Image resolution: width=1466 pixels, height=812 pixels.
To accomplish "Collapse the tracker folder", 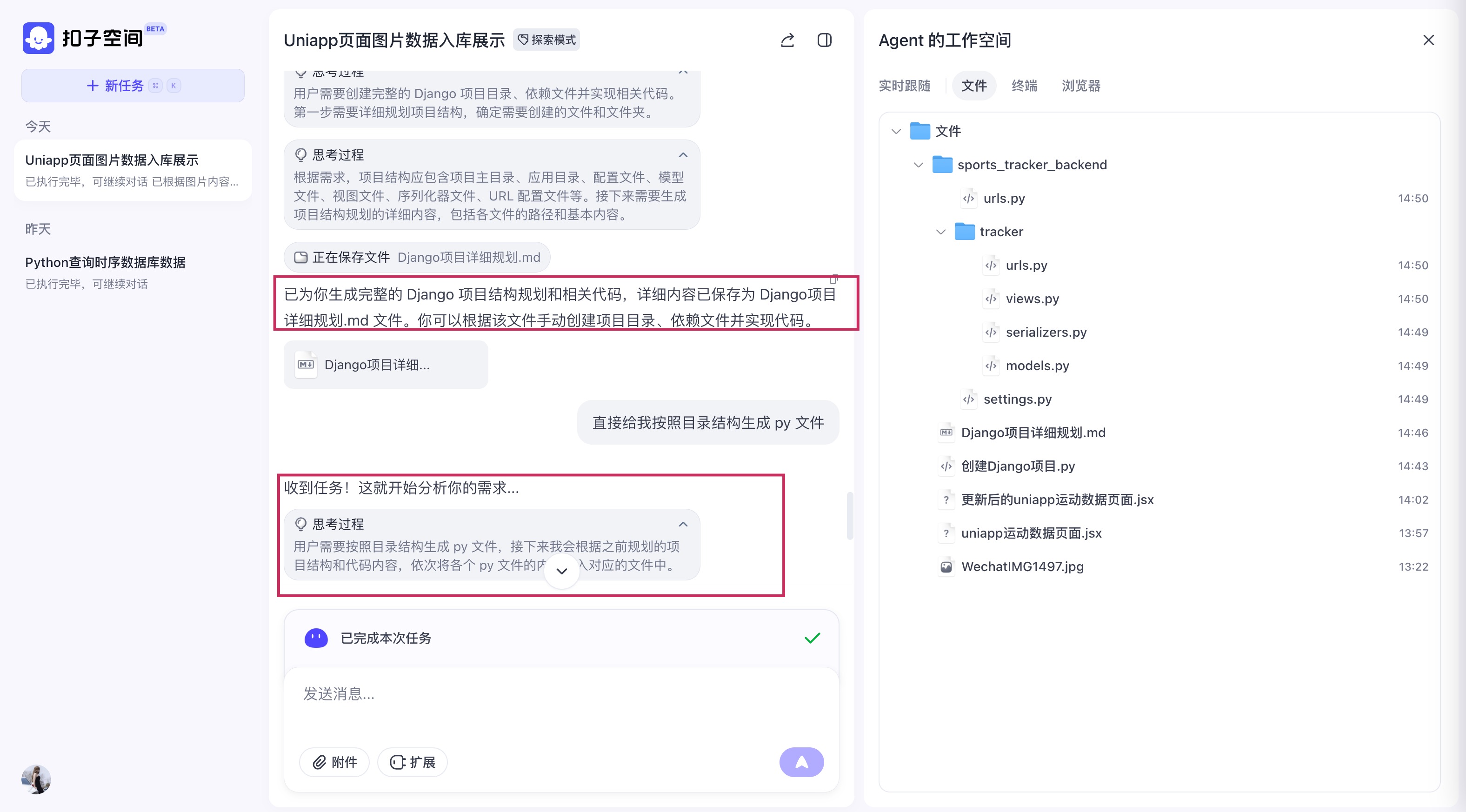I will tap(940, 232).
